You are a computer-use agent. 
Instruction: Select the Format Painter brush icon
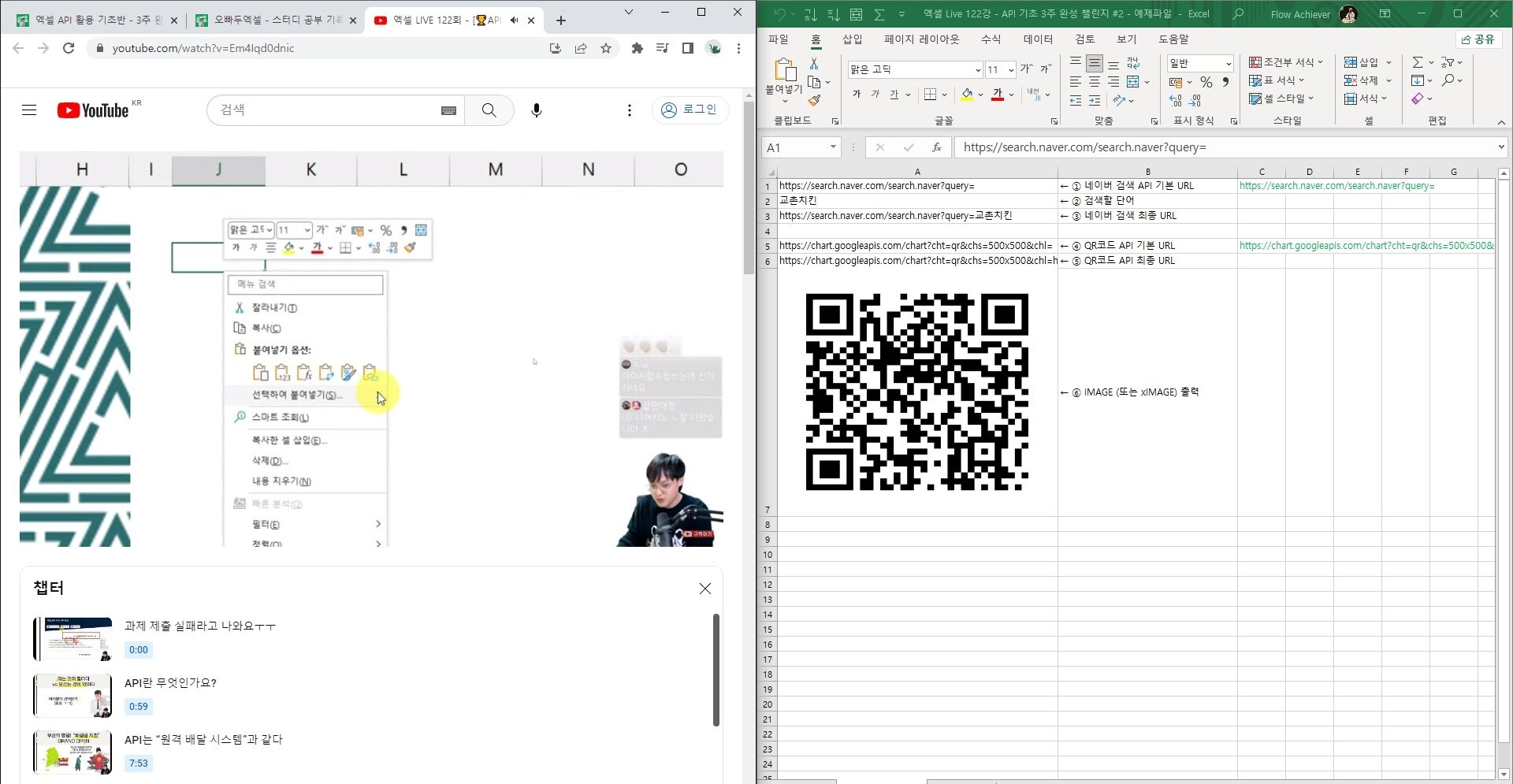(815, 100)
